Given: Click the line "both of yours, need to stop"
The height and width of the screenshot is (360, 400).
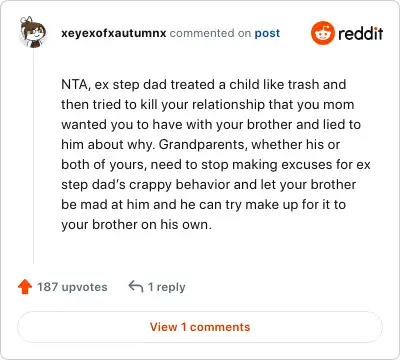Looking at the screenshot, I should click(216, 165).
